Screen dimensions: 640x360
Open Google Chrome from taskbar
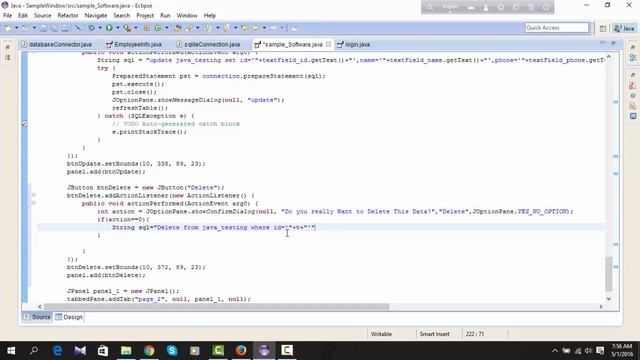point(149,350)
